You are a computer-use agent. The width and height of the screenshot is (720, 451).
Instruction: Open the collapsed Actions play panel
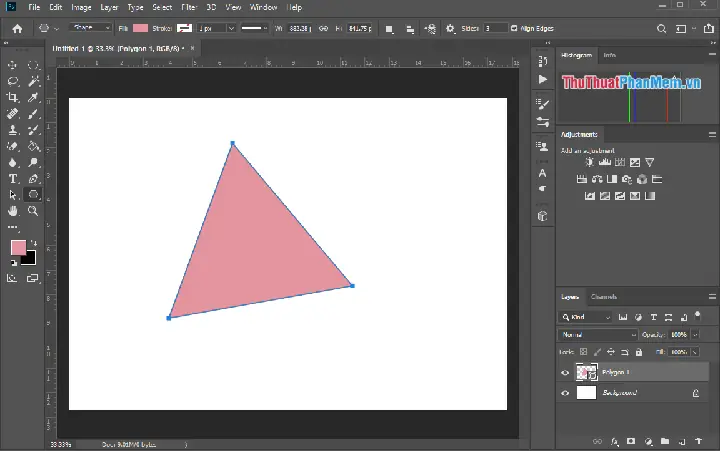(543, 79)
